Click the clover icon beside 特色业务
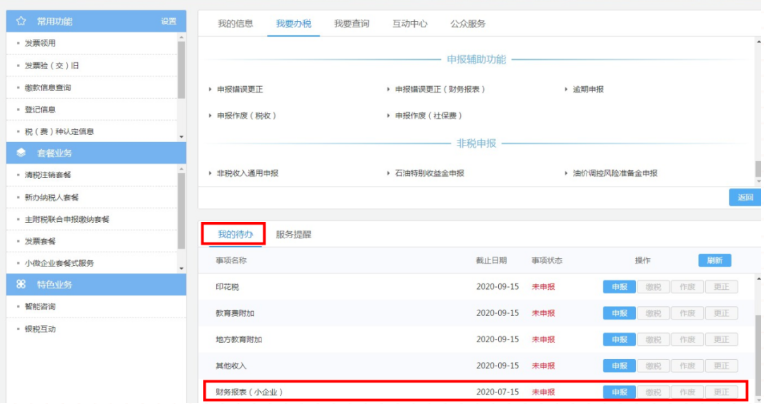764x404 pixels. point(21,284)
